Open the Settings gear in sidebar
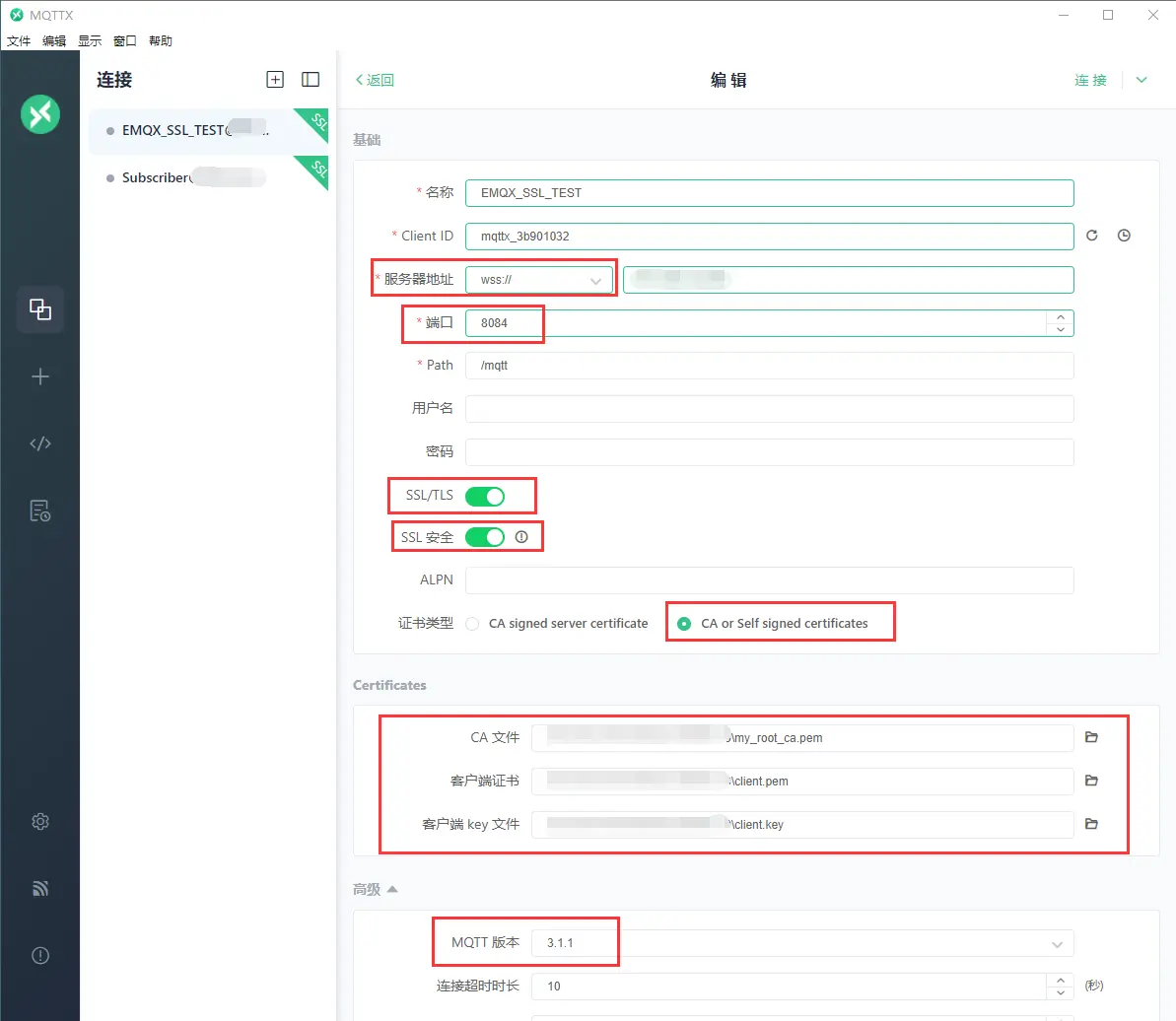1176x1021 pixels. (x=40, y=822)
